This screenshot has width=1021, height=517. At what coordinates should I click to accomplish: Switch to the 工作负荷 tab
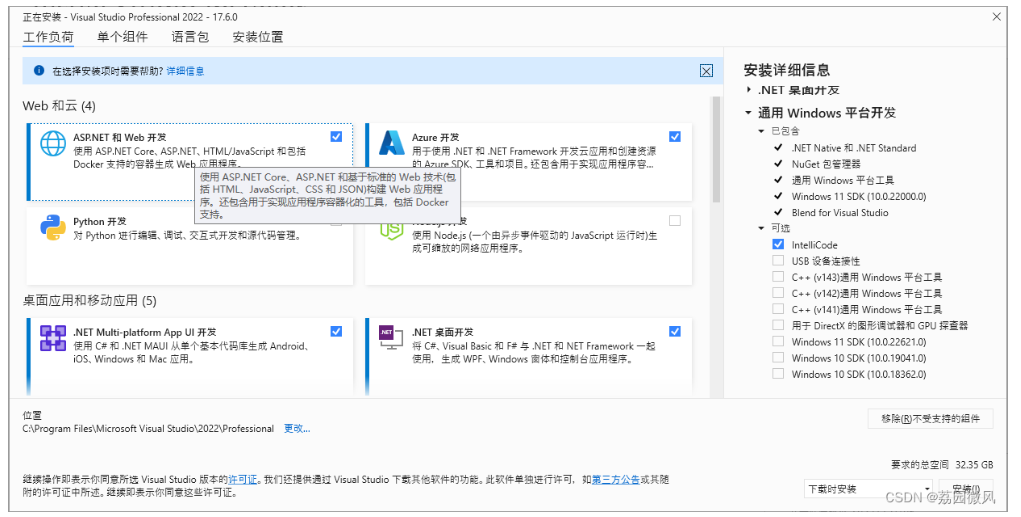coord(48,37)
